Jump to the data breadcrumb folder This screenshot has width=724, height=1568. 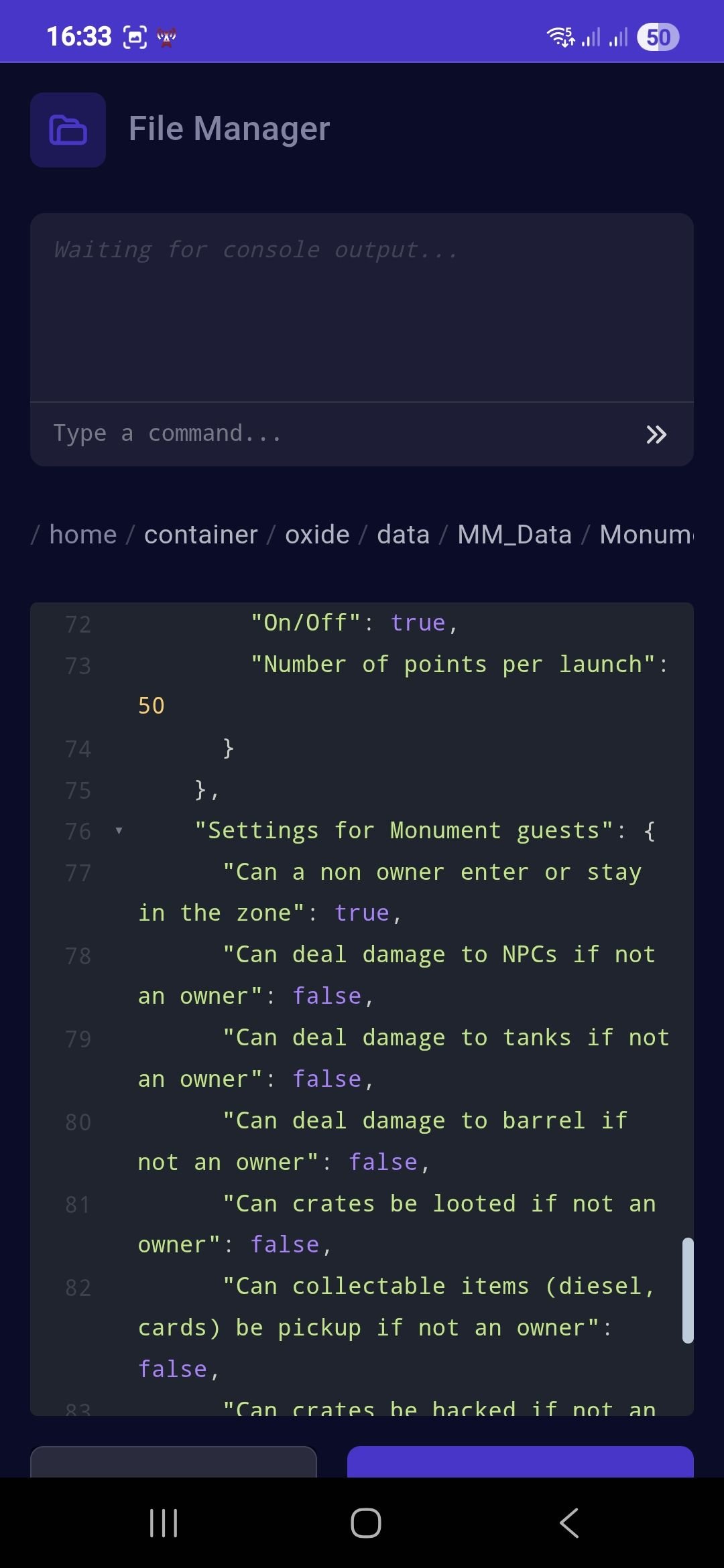(403, 535)
